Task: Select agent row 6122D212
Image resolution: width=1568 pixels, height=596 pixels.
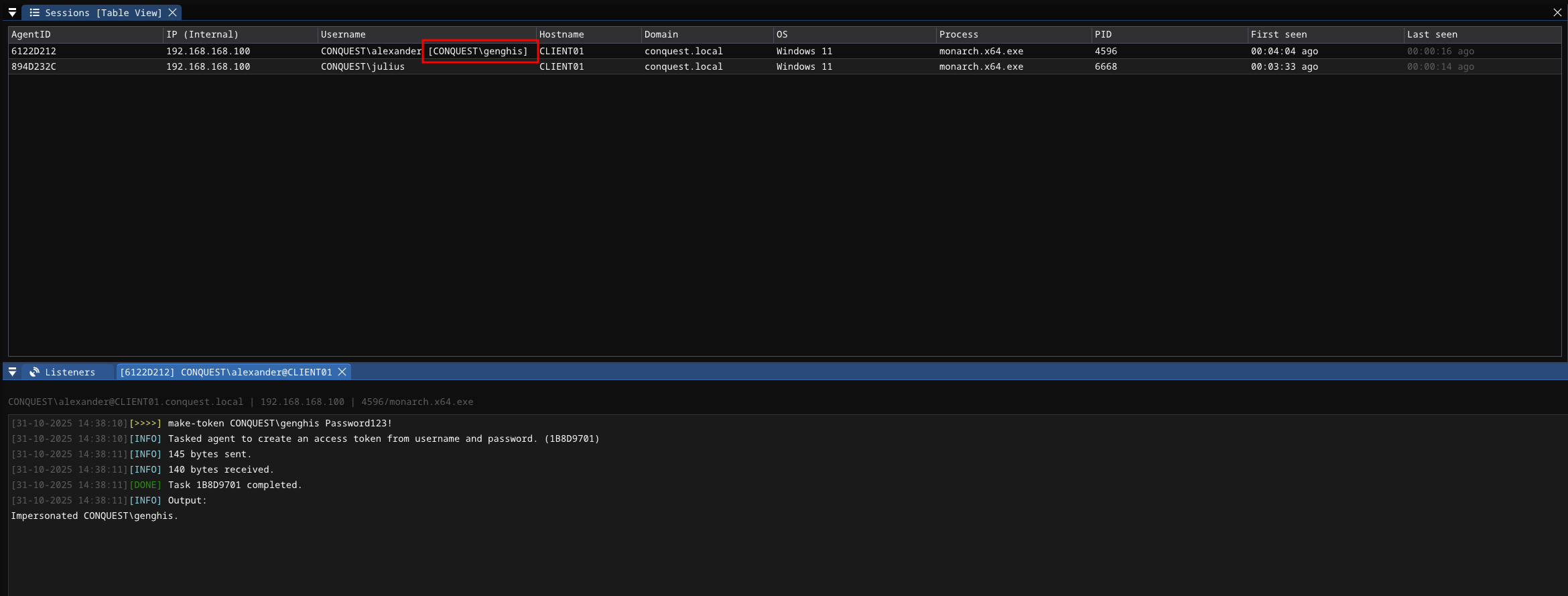Action: (34, 51)
